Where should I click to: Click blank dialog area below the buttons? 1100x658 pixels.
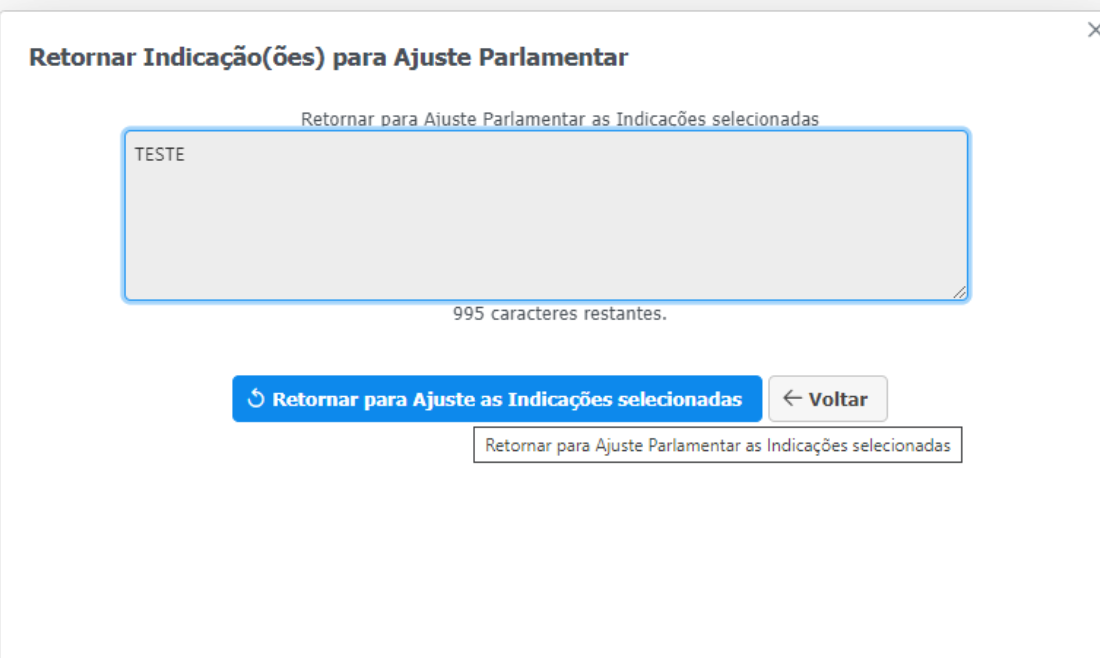[x=550, y=560]
